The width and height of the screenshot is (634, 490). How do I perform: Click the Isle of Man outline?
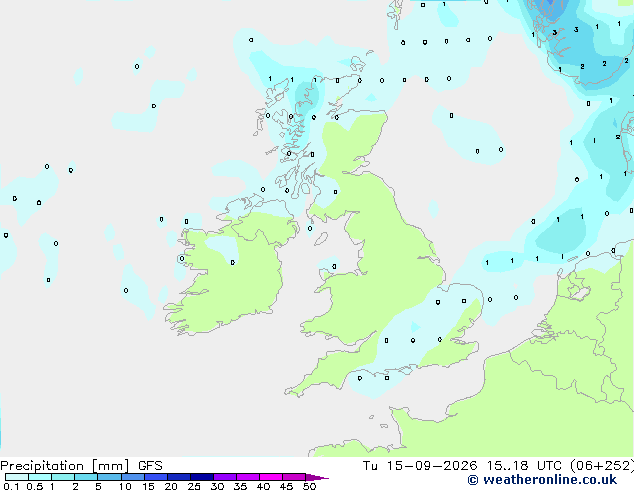tap(321, 239)
